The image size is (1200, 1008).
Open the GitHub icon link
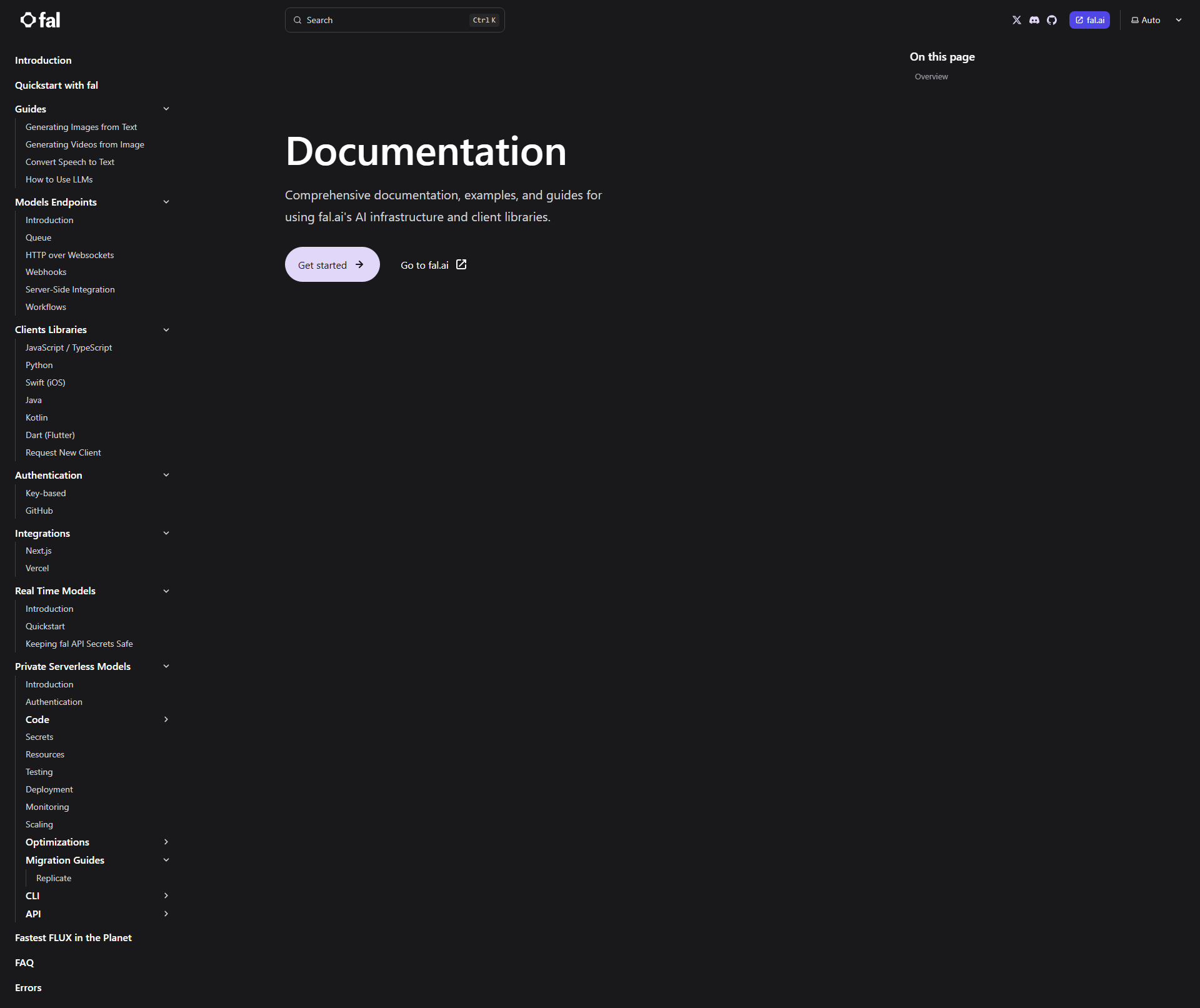point(1052,20)
